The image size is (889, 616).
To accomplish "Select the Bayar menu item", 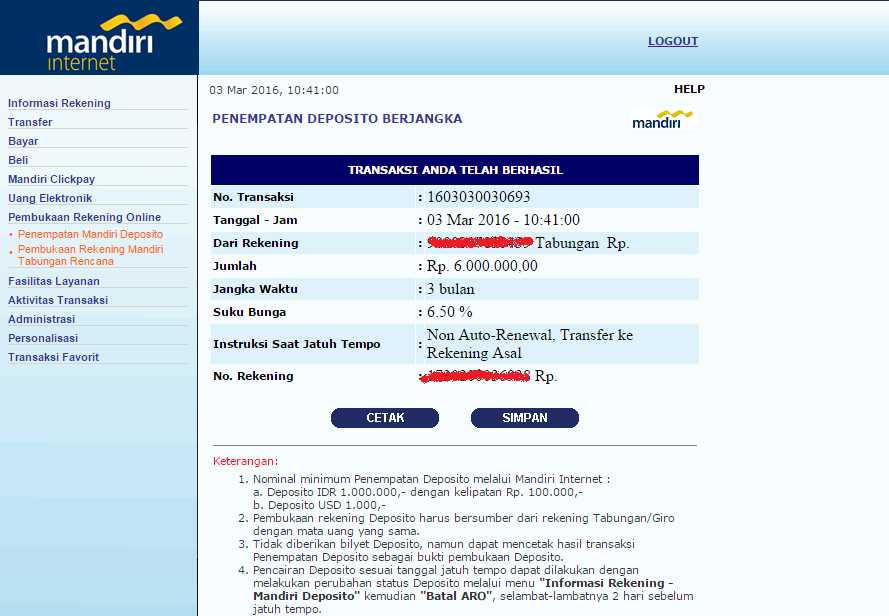I will 22,141.
